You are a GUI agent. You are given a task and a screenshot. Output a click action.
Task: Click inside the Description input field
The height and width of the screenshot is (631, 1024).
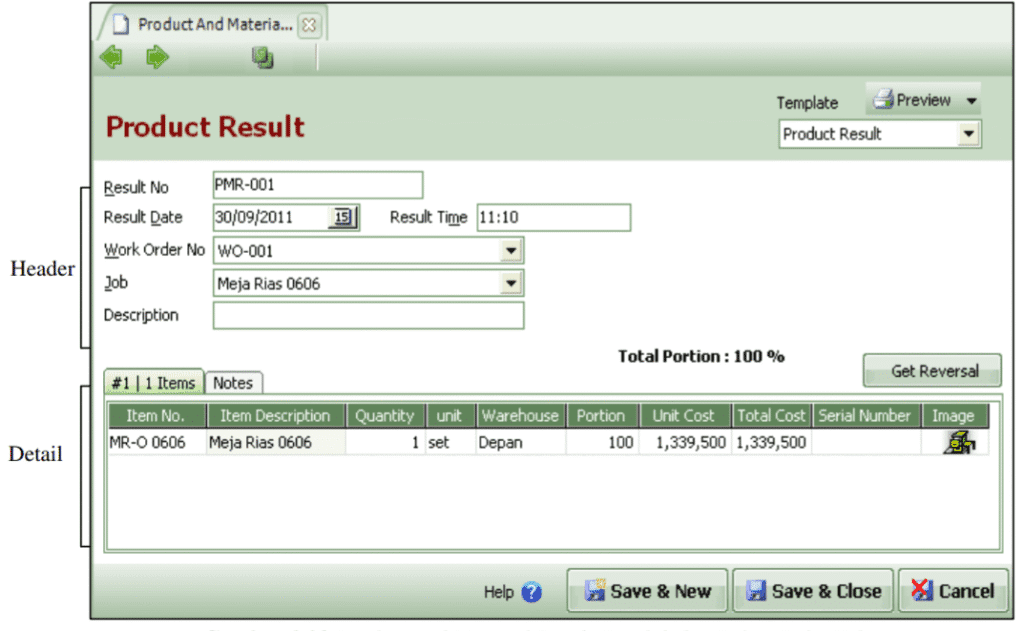(x=368, y=315)
